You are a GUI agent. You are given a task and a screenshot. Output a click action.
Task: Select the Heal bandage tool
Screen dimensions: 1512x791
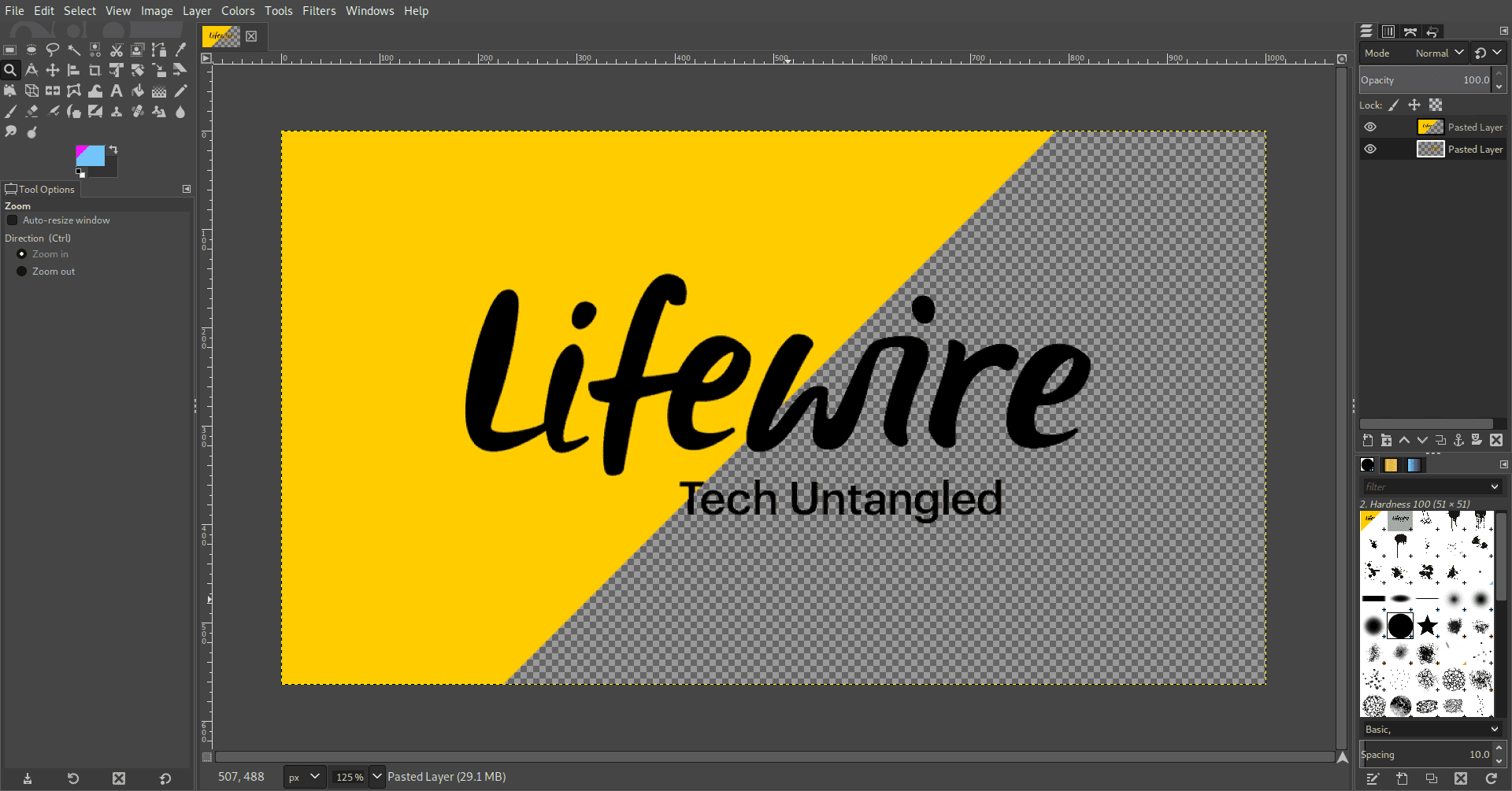[x=138, y=111]
